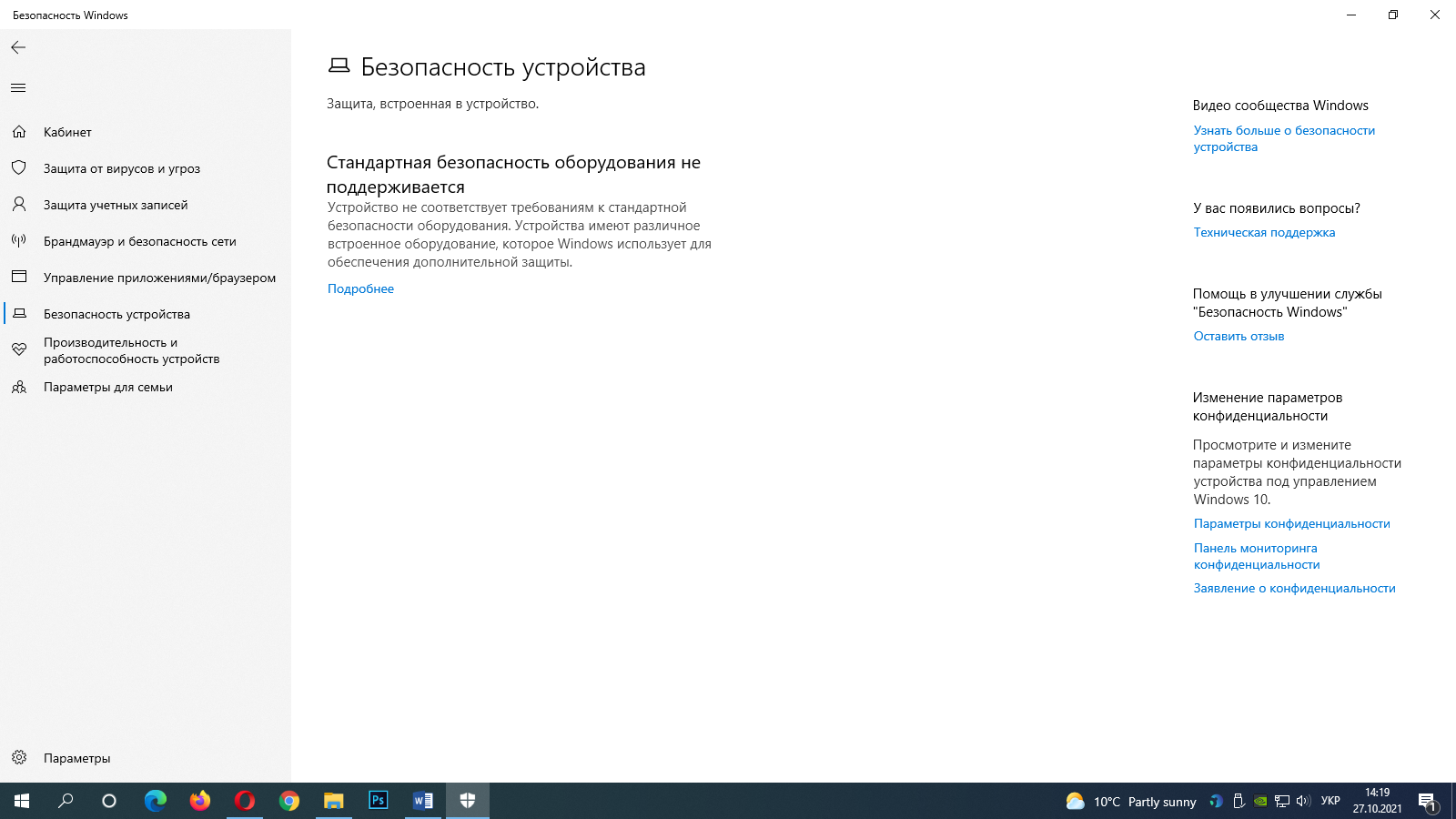Viewport: 1456px width, 819px height.
Task: Open taskbar search magnifier
Action: pyautogui.click(x=66, y=801)
